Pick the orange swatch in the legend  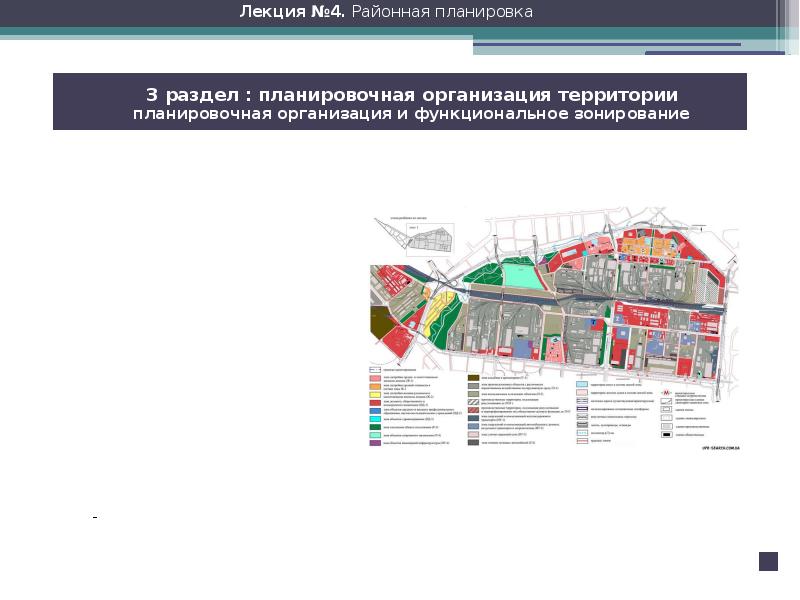pyautogui.click(x=375, y=388)
